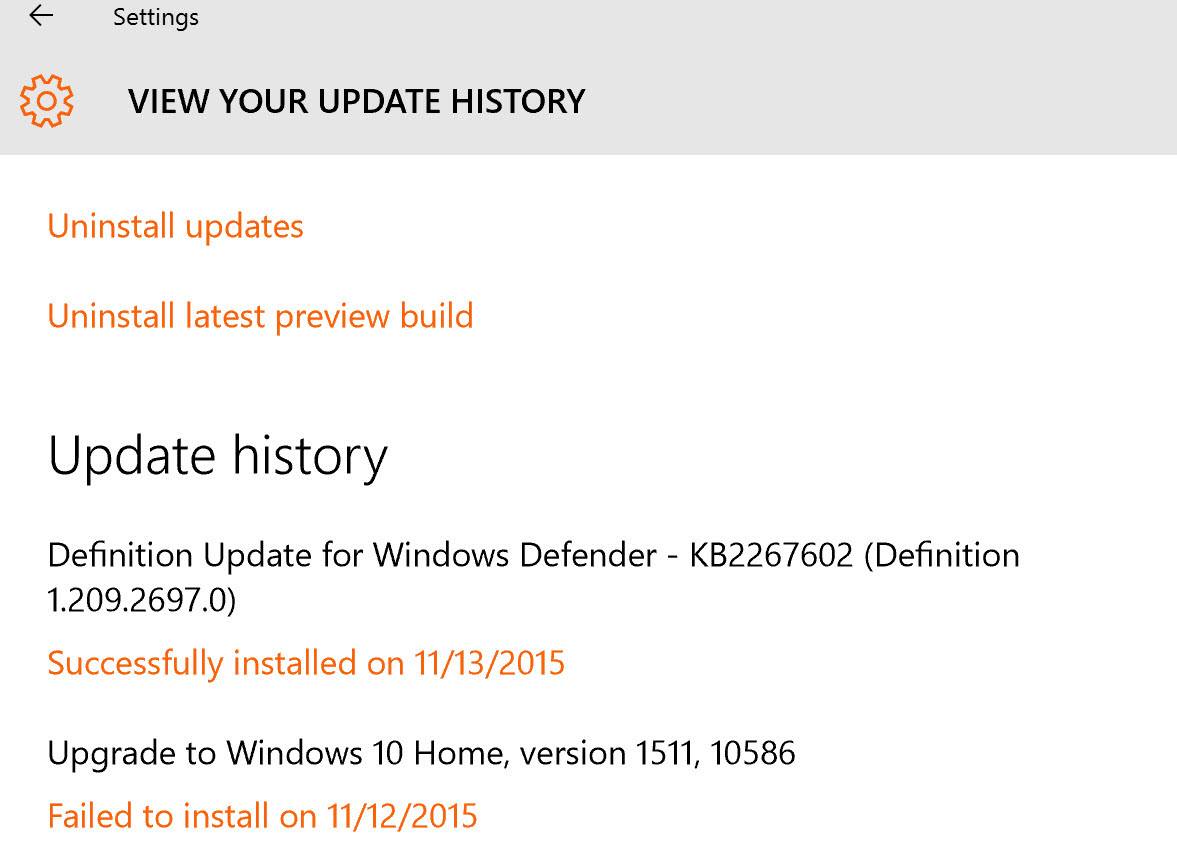
Task: Open the Uninstall updates link
Action: [x=175, y=226]
